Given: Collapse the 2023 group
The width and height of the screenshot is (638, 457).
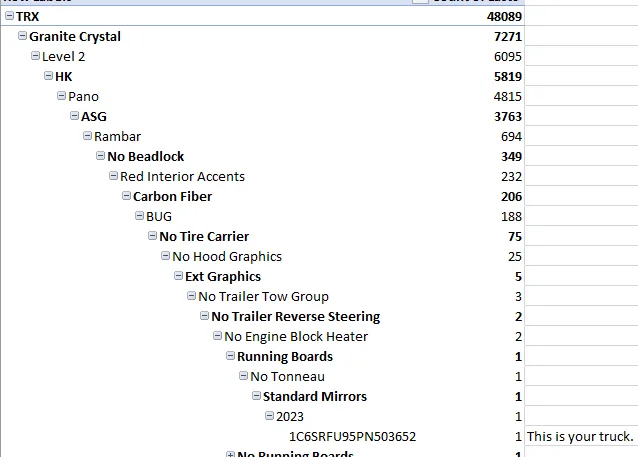Looking at the screenshot, I should pyautogui.click(x=270, y=415).
